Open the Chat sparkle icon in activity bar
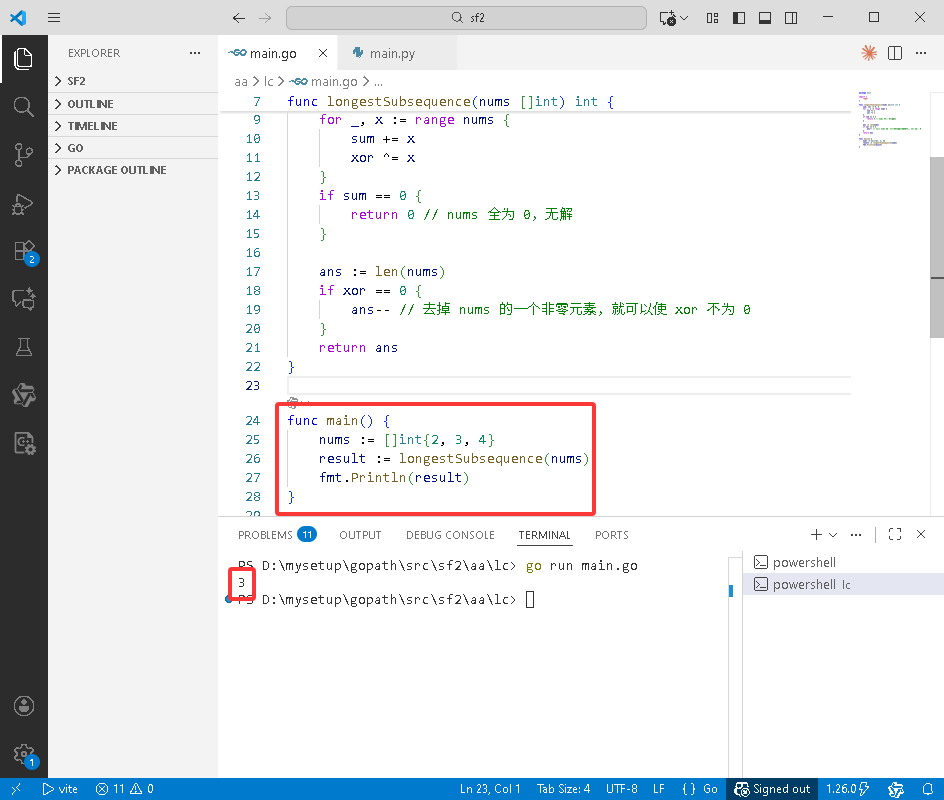944x800 pixels. point(23,299)
